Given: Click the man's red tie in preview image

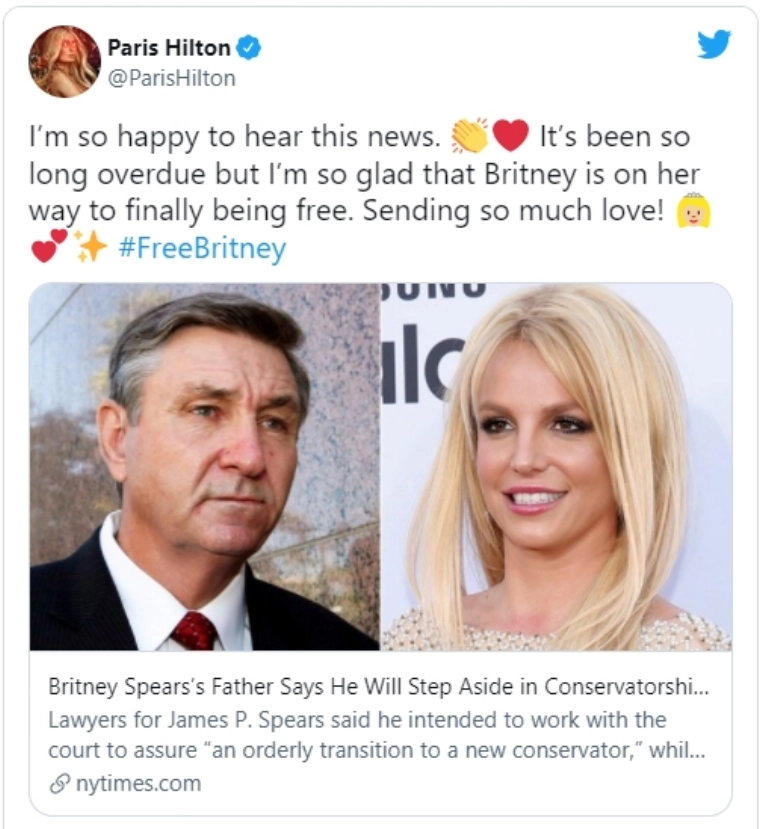Looking at the screenshot, I should pyautogui.click(x=194, y=631).
